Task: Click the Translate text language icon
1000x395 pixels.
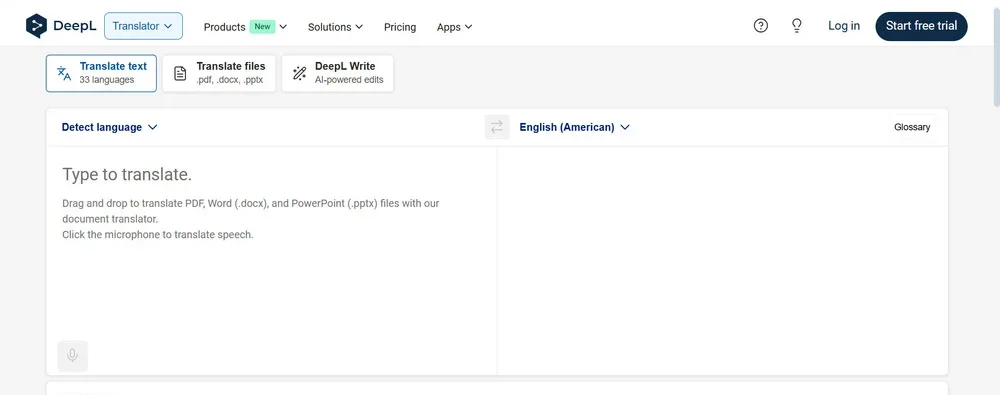Action: [64, 73]
